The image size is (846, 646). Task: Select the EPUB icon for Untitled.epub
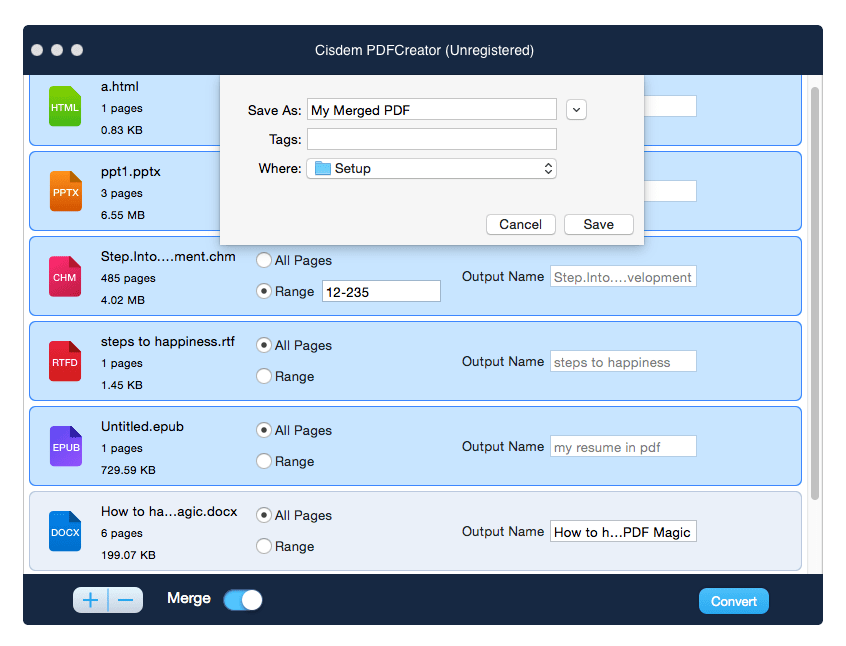point(65,446)
